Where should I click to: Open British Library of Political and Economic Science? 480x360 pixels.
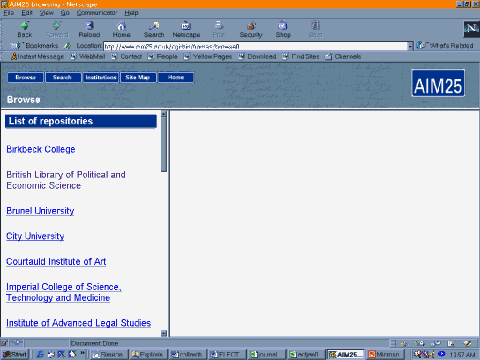click(66, 180)
